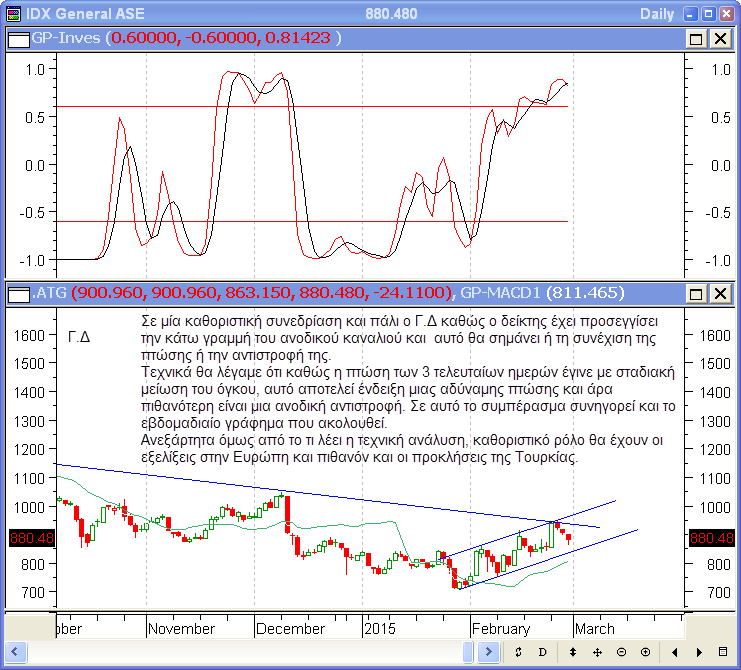Click the 2015 label on date axis
The width and height of the screenshot is (741, 670).
click(x=380, y=629)
